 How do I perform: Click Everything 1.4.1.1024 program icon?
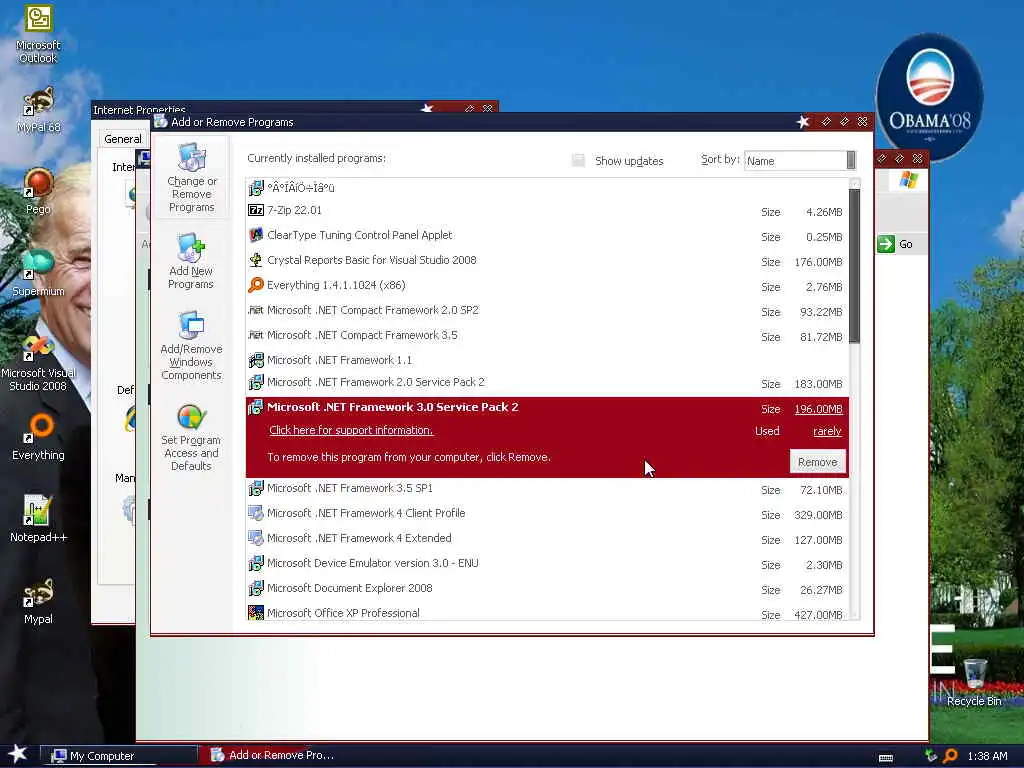click(x=256, y=285)
